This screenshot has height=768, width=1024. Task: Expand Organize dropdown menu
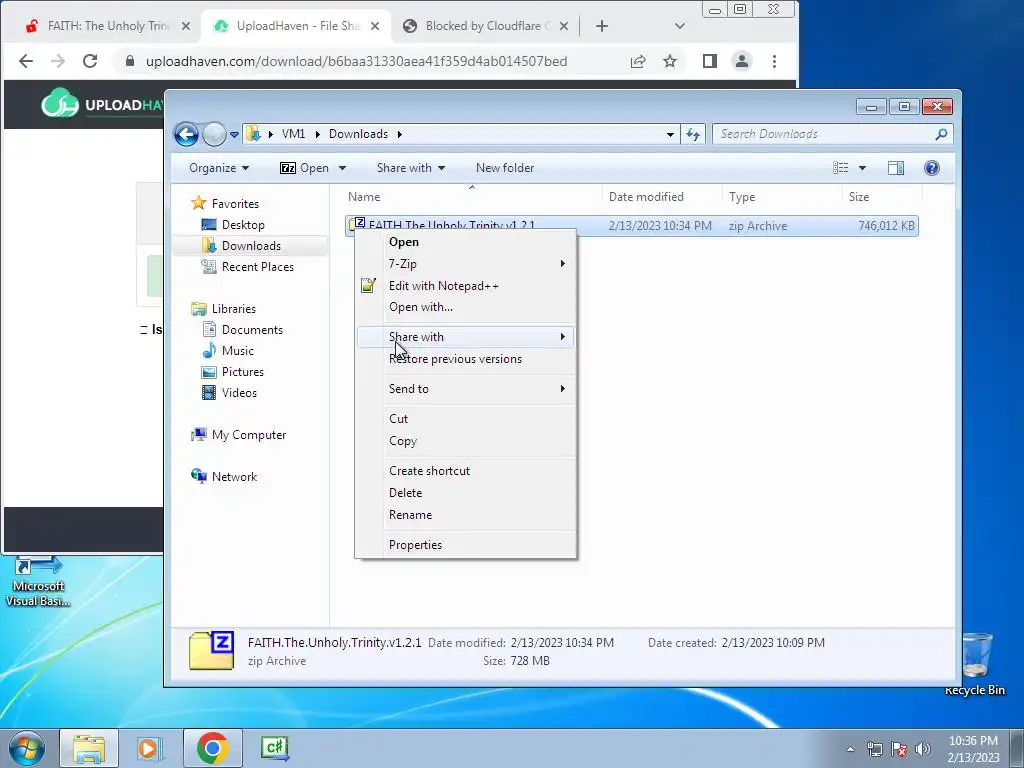click(219, 168)
